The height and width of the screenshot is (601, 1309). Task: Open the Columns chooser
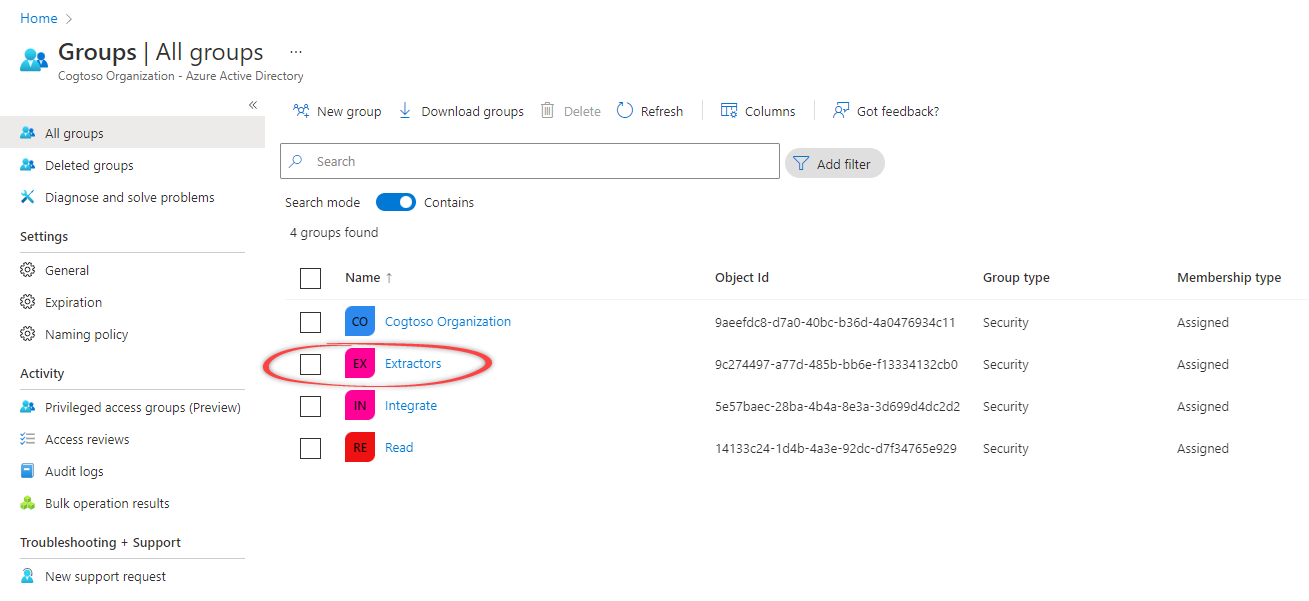(x=757, y=111)
